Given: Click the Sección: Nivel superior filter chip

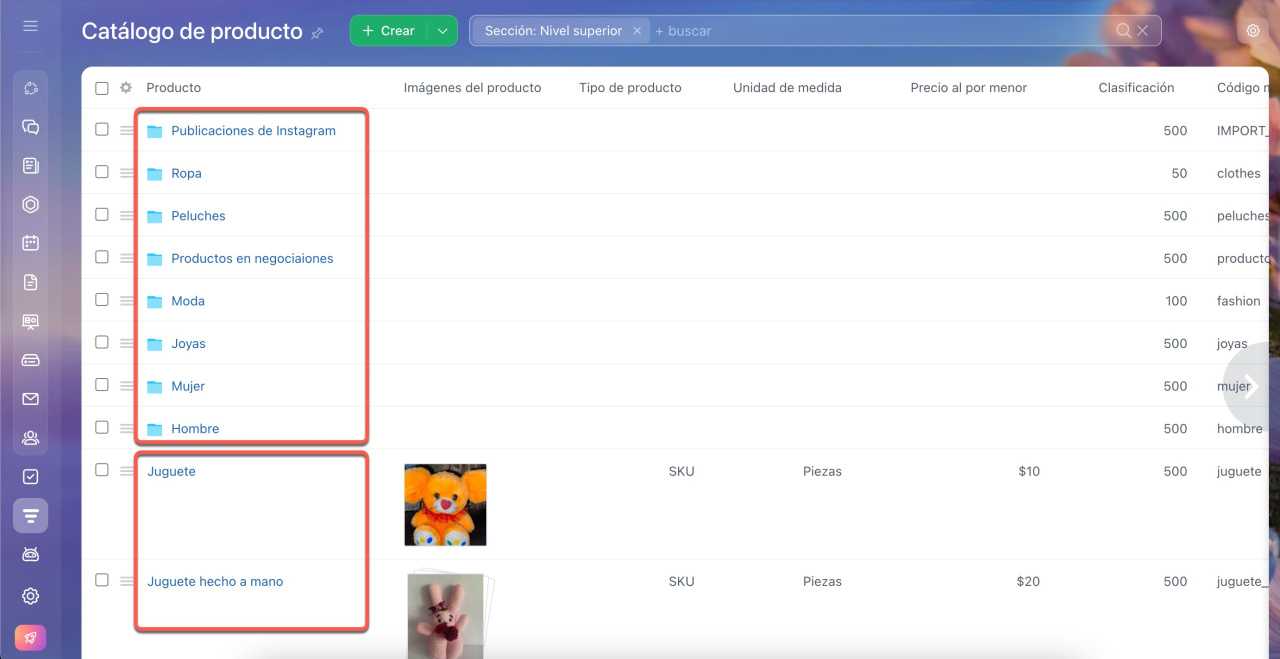Looking at the screenshot, I should tap(553, 31).
